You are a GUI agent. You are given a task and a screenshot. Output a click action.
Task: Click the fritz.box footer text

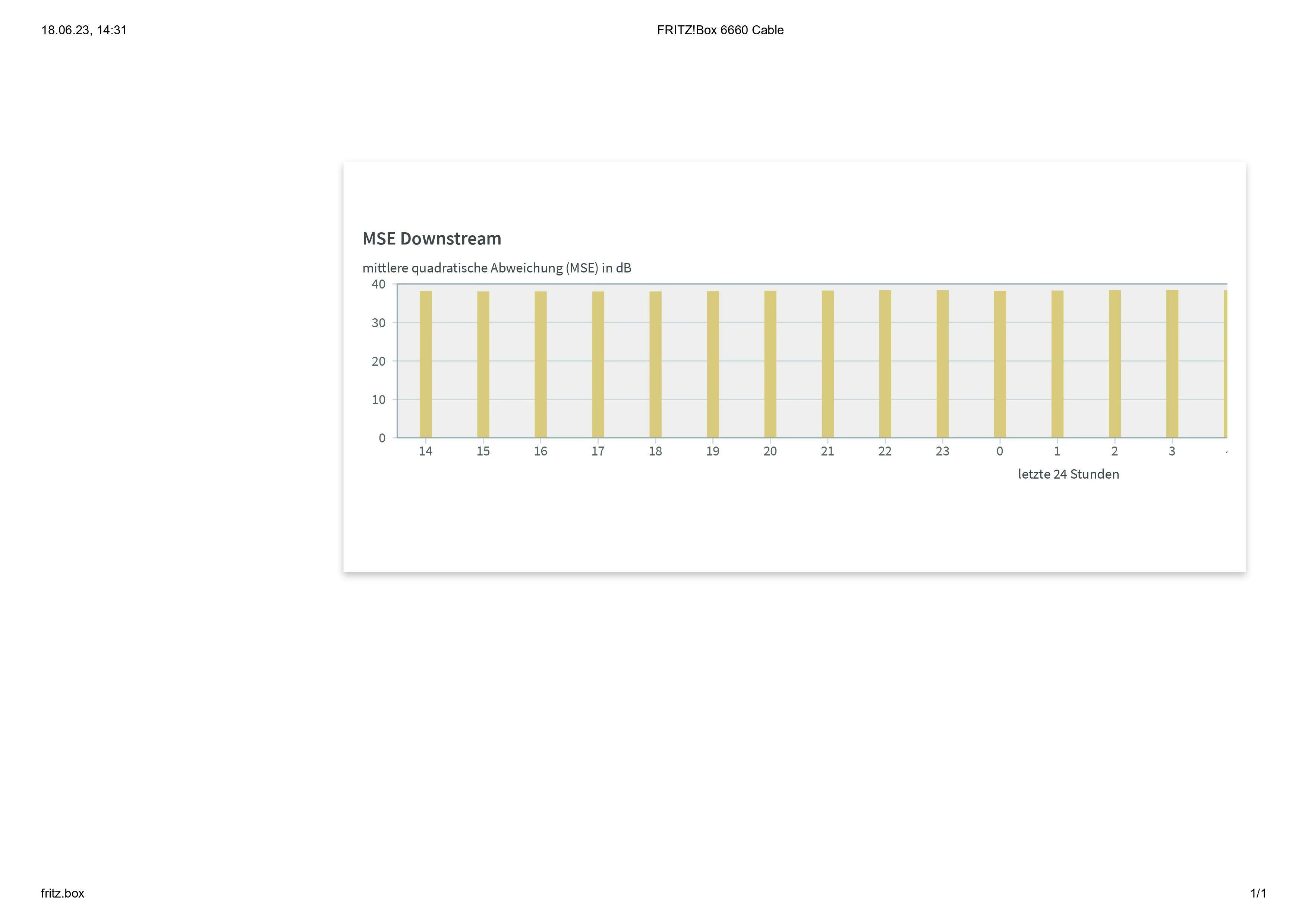pos(63,893)
